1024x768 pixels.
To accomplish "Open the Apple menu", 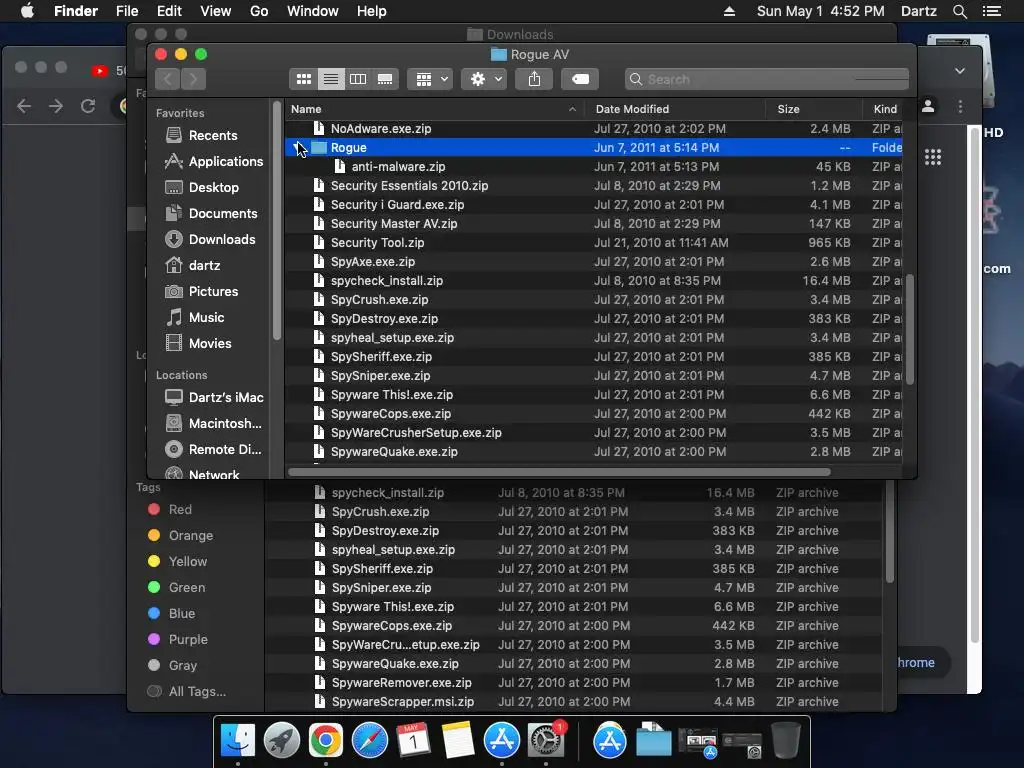I will [27, 11].
